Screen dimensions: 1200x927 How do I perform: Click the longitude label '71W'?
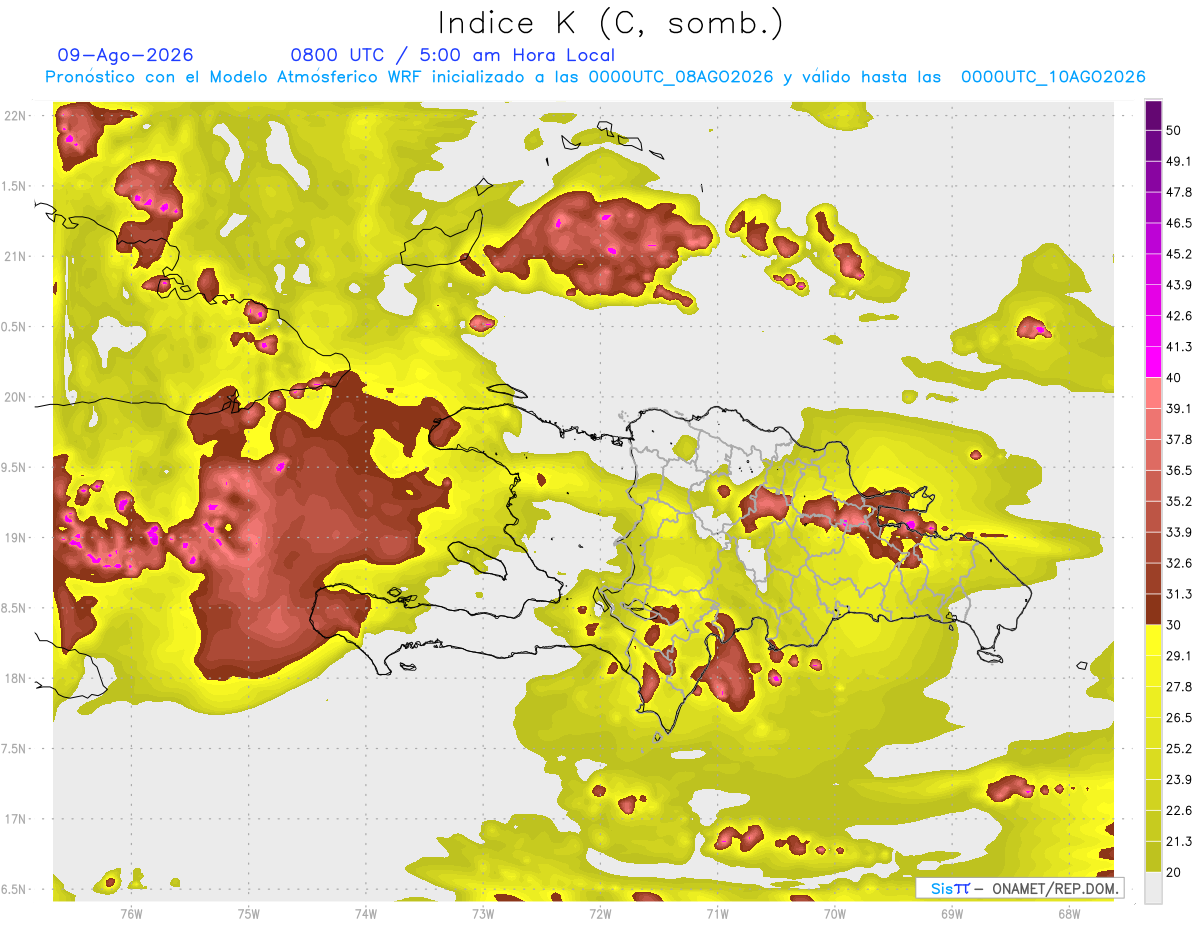(x=717, y=914)
